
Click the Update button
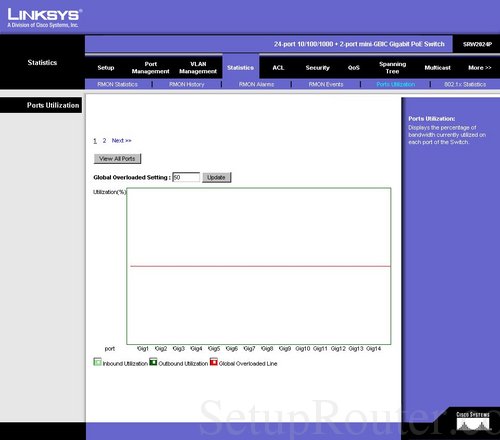point(216,177)
